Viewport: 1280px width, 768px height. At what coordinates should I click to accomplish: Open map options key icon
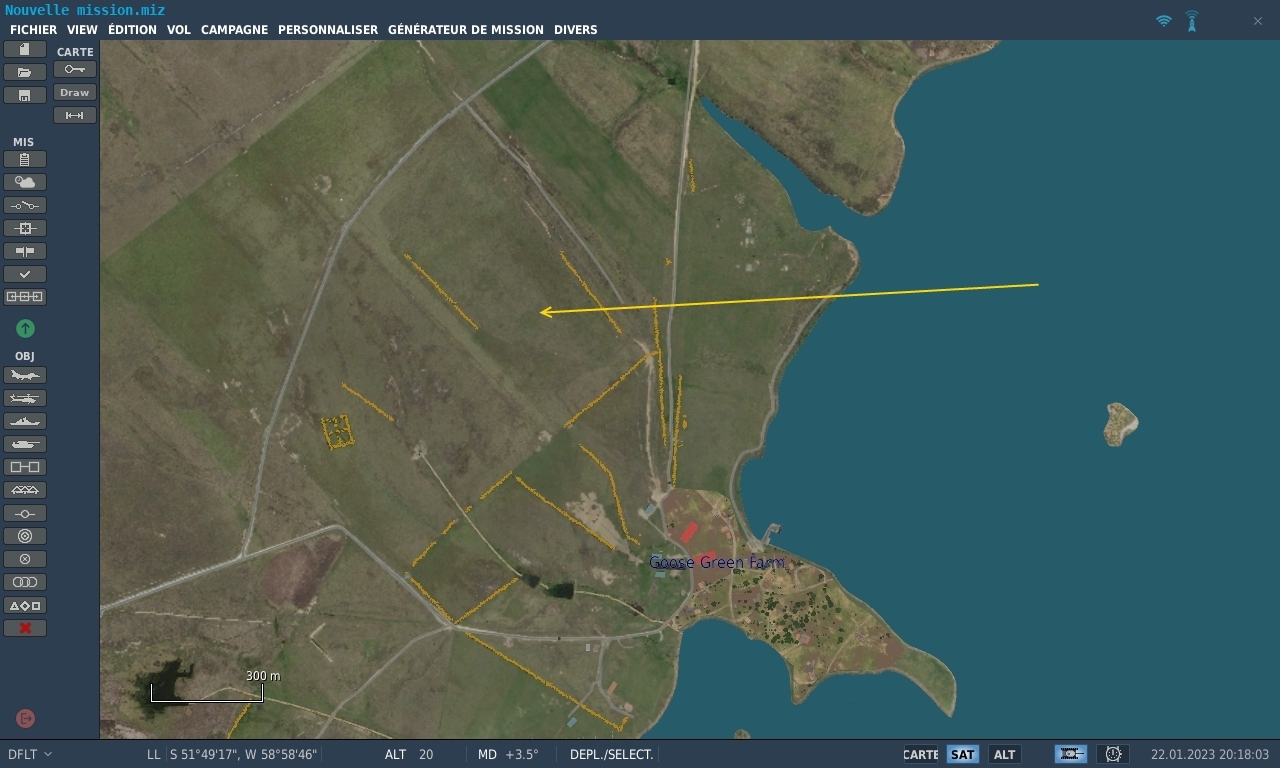pos(75,69)
